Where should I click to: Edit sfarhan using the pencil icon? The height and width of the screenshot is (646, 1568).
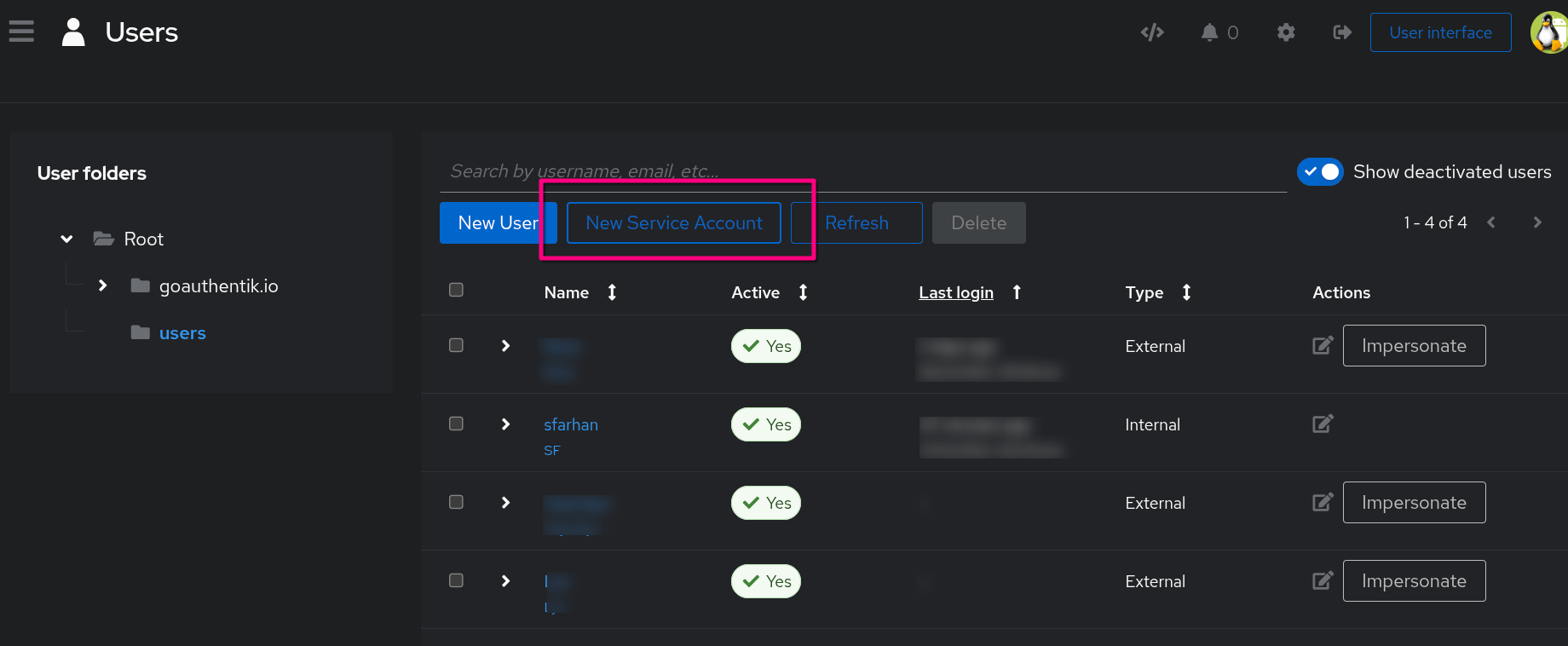click(x=1322, y=424)
